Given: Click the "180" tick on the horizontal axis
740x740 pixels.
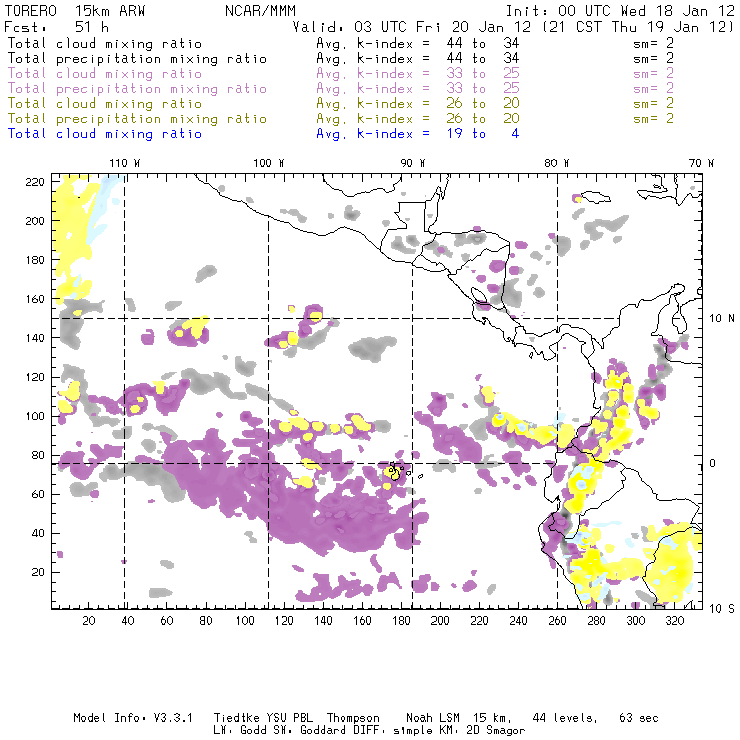Looking at the screenshot, I should (401, 621).
